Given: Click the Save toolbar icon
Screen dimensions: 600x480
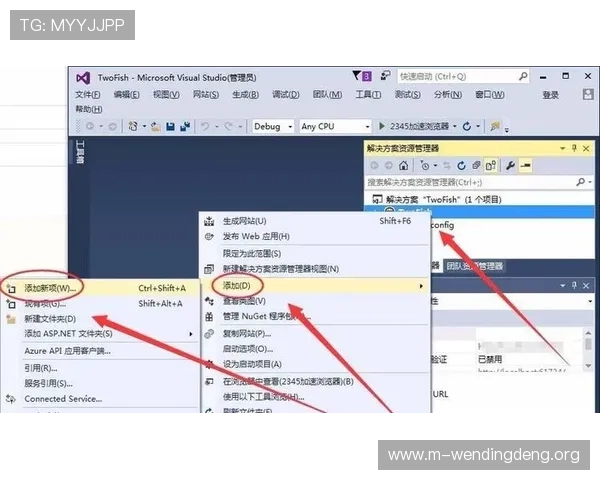Looking at the screenshot, I should 171,126.
